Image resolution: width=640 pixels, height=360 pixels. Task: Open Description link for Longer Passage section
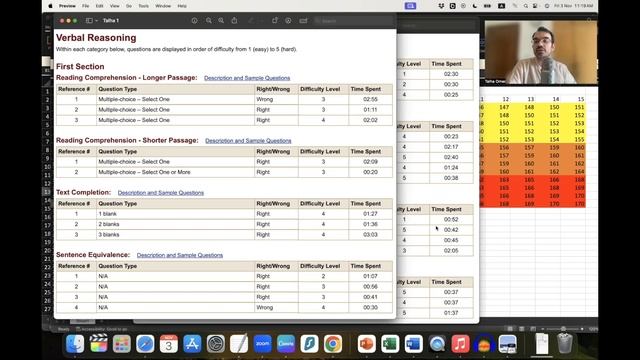247,78
